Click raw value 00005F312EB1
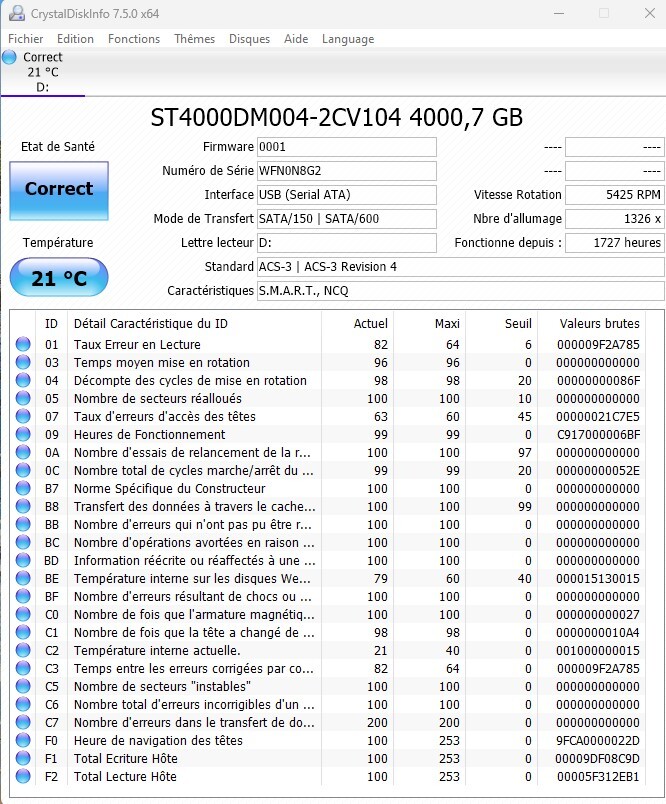This screenshot has height=804, width=666. [598, 776]
